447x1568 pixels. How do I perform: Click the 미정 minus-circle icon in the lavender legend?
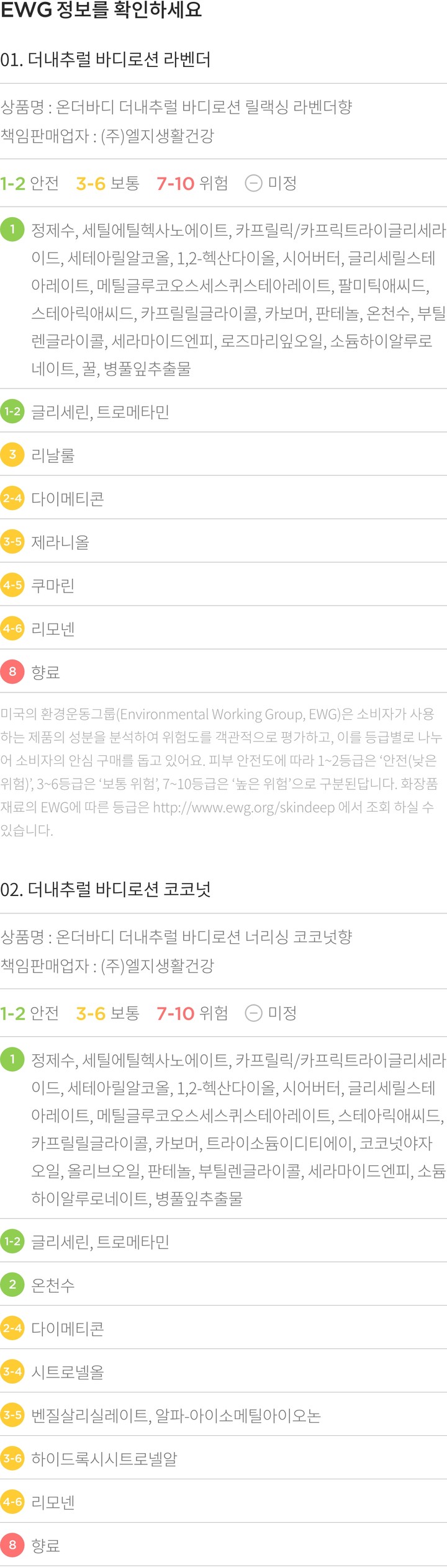click(x=253, y=184)
